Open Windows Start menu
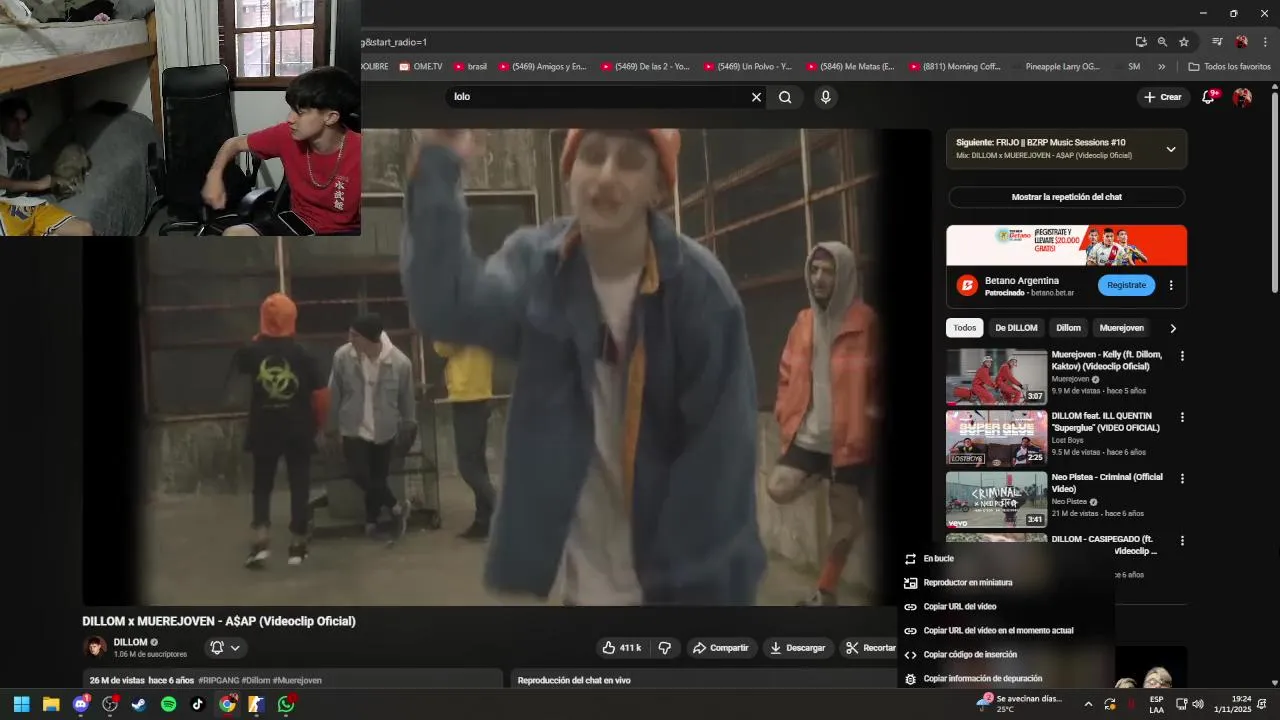 pyautogui.click(x=21, y=704)
